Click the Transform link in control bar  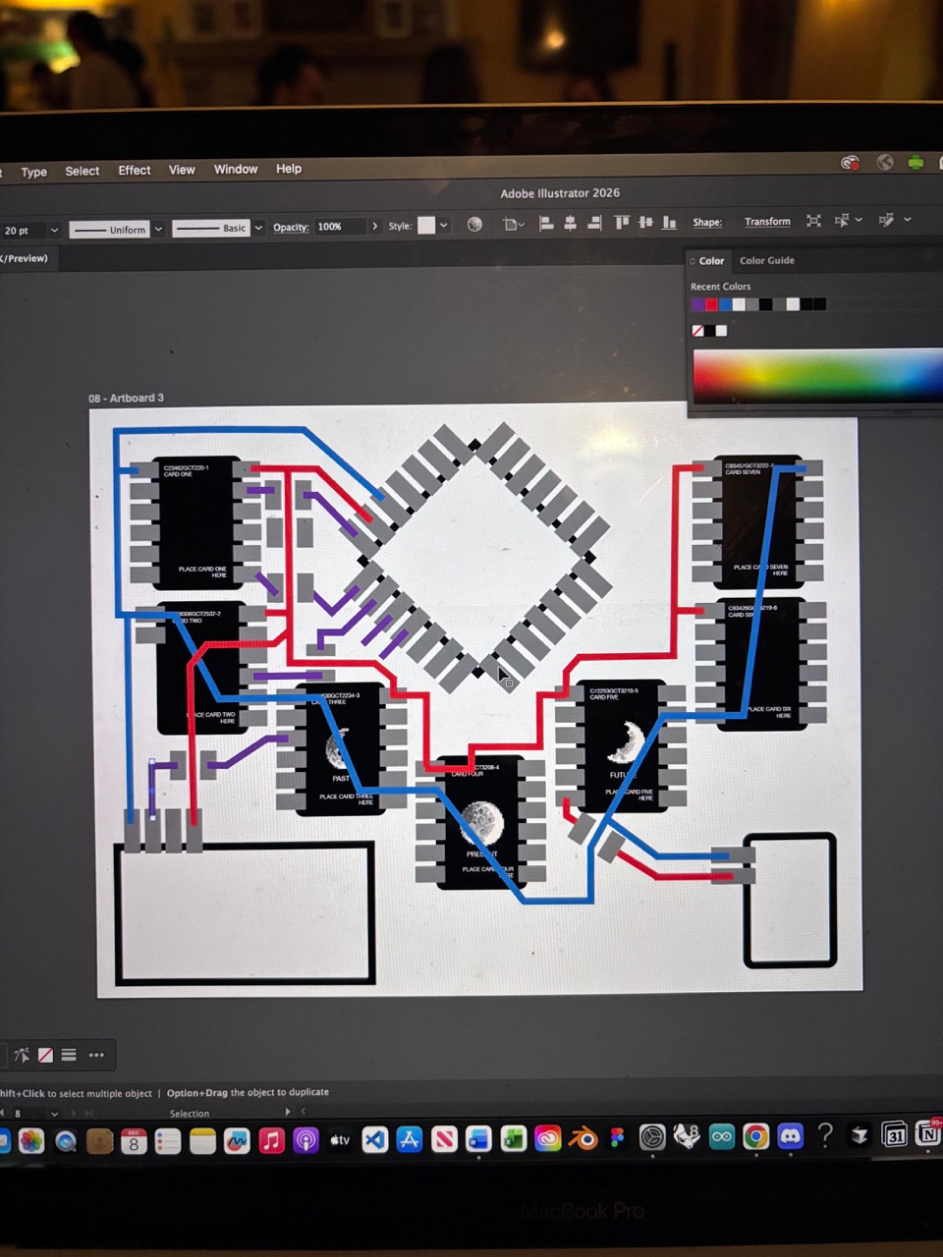pyautogui.click(x=767, y=222)
